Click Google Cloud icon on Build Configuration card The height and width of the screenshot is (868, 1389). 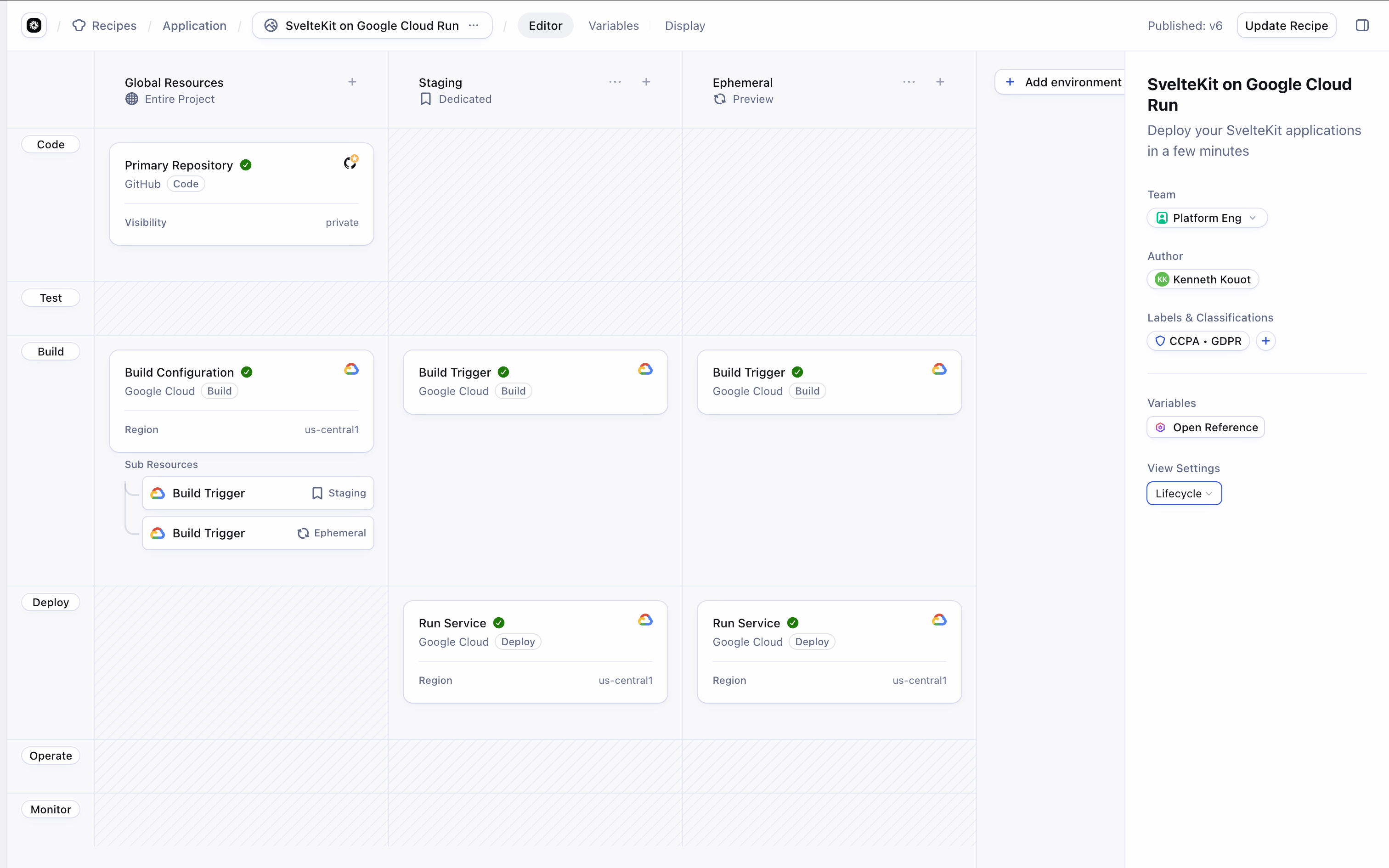[351, 369]
